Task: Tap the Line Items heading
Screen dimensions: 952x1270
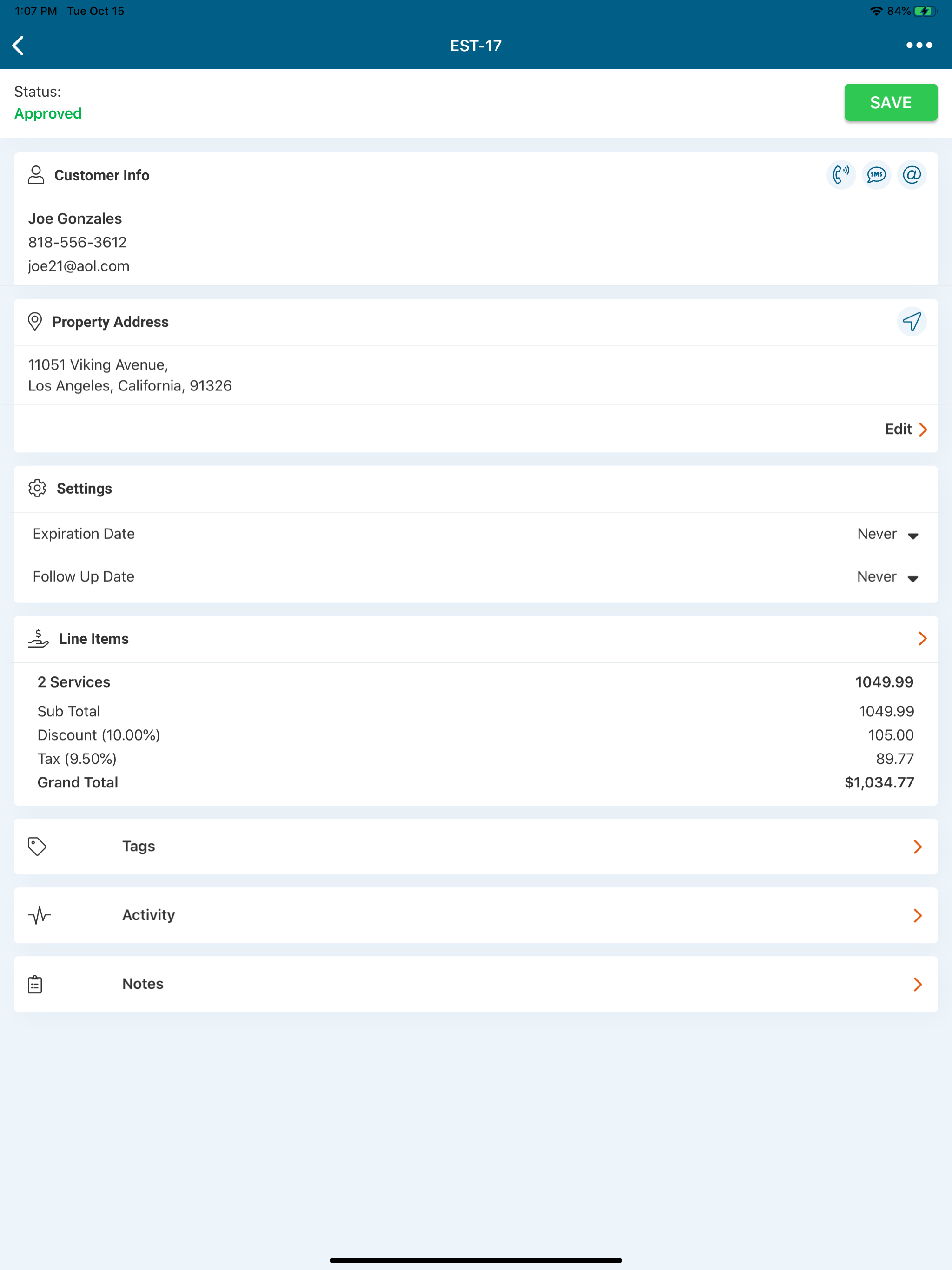Action: 93,638
